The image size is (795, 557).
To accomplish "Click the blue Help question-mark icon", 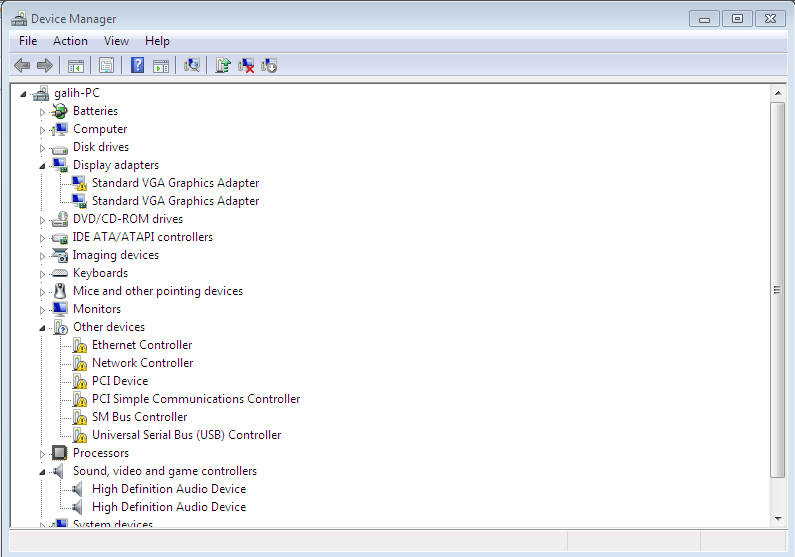I will [137, 65].
